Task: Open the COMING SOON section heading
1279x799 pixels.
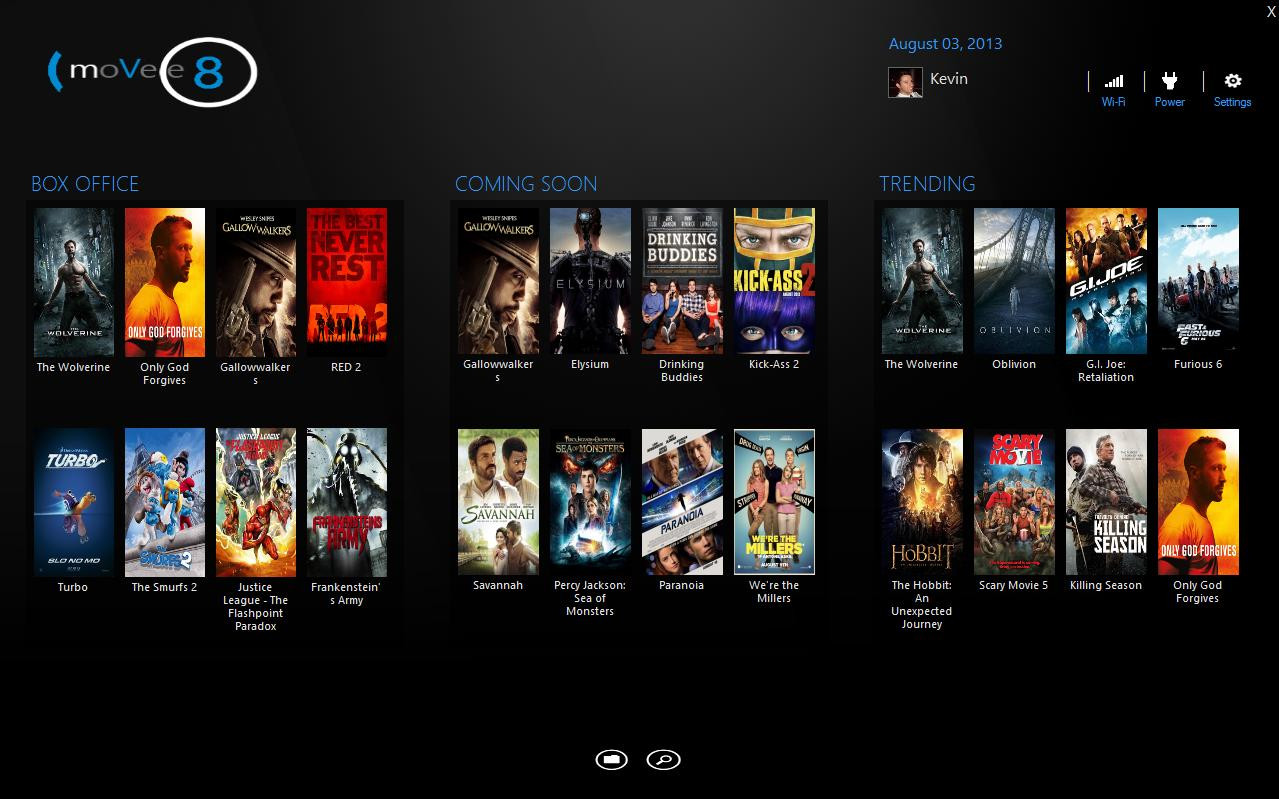Action: tap(526, 184)
